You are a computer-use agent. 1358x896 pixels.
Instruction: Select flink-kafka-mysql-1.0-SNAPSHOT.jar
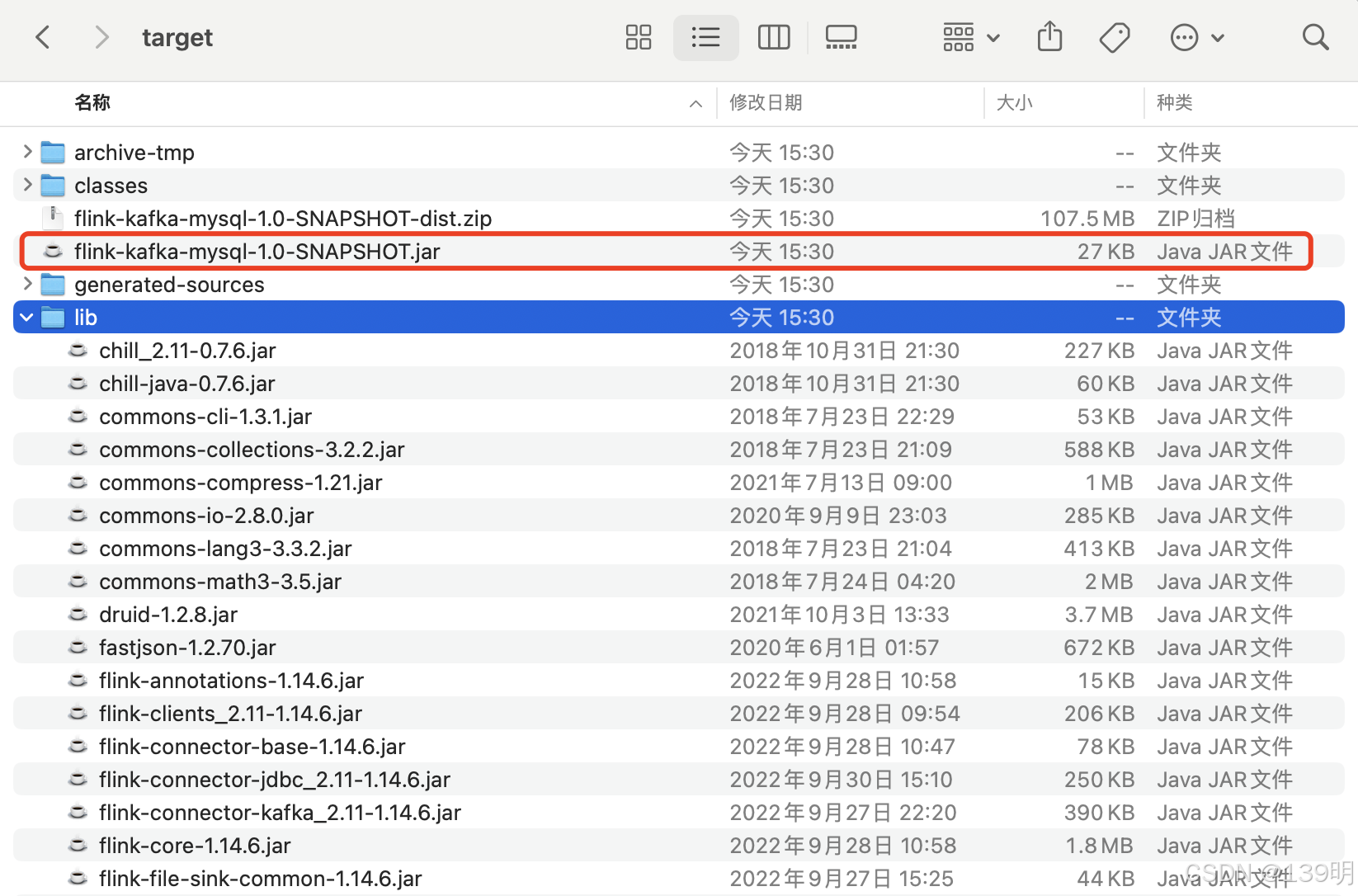tap(257, 251)
